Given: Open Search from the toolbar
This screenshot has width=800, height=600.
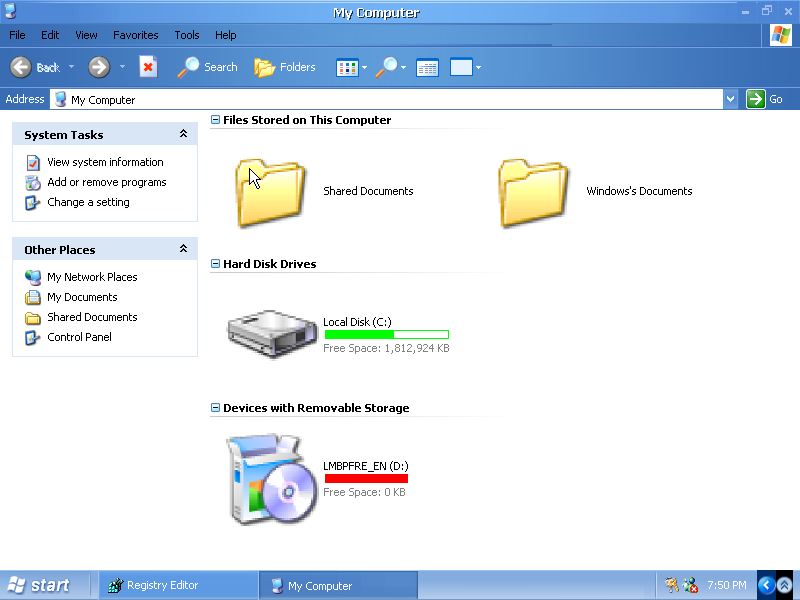Looking at the screenshot, I should pos(207,67).
